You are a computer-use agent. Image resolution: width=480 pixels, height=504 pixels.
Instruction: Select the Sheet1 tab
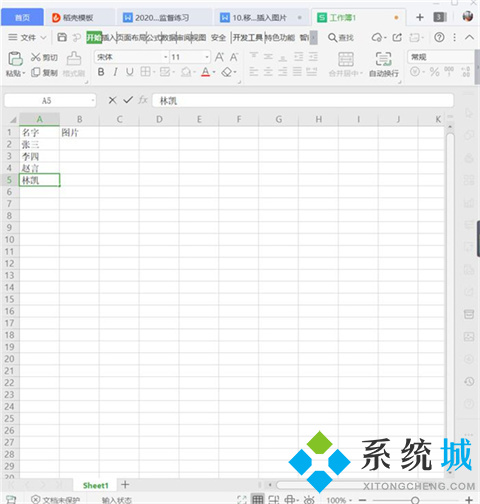(x=95, y=485)
